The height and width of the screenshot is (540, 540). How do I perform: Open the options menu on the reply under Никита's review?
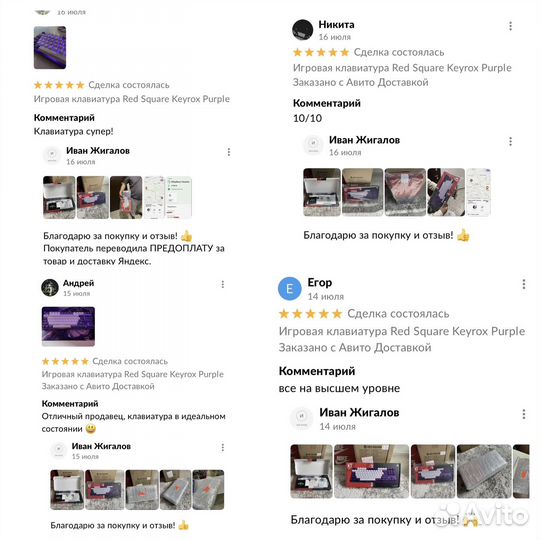(x=510, y=142)
